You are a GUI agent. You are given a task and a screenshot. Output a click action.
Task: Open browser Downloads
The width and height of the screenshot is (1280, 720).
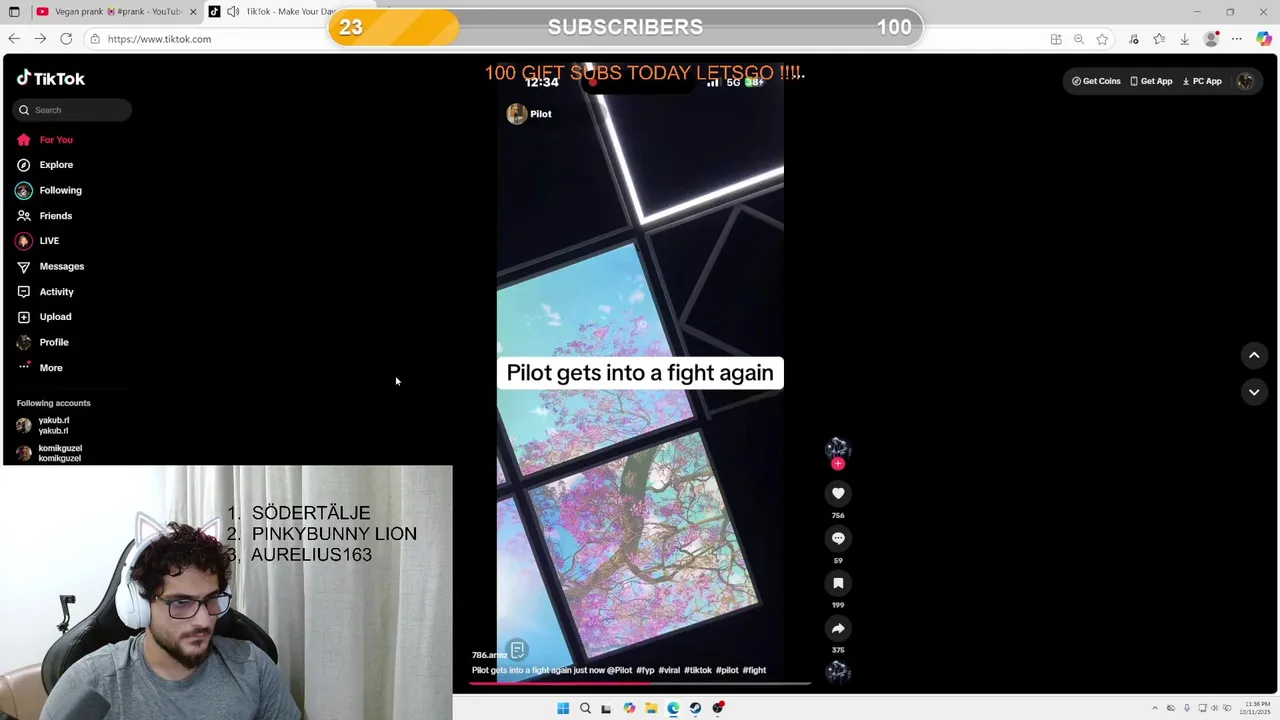(x=1185, y=39)
